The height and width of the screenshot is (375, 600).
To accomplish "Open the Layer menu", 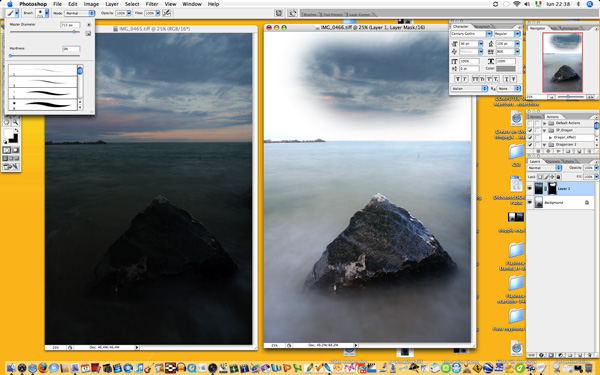I will click(112, 4).
